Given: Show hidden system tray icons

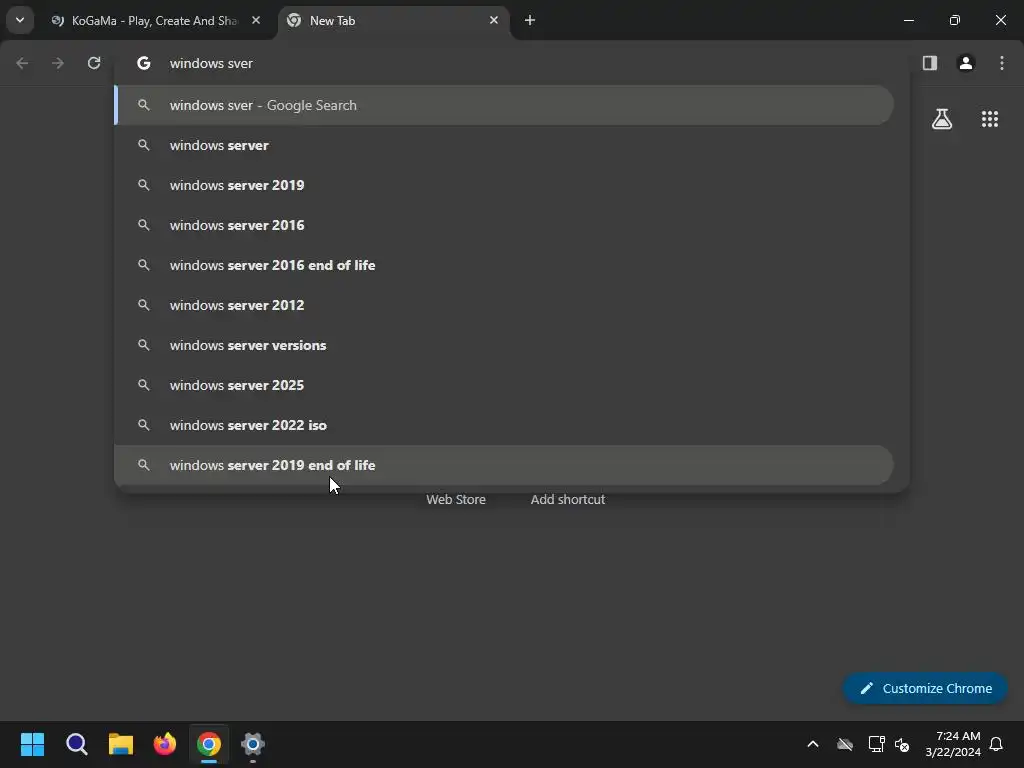Looking at the screenshot, I should point(813,744).
